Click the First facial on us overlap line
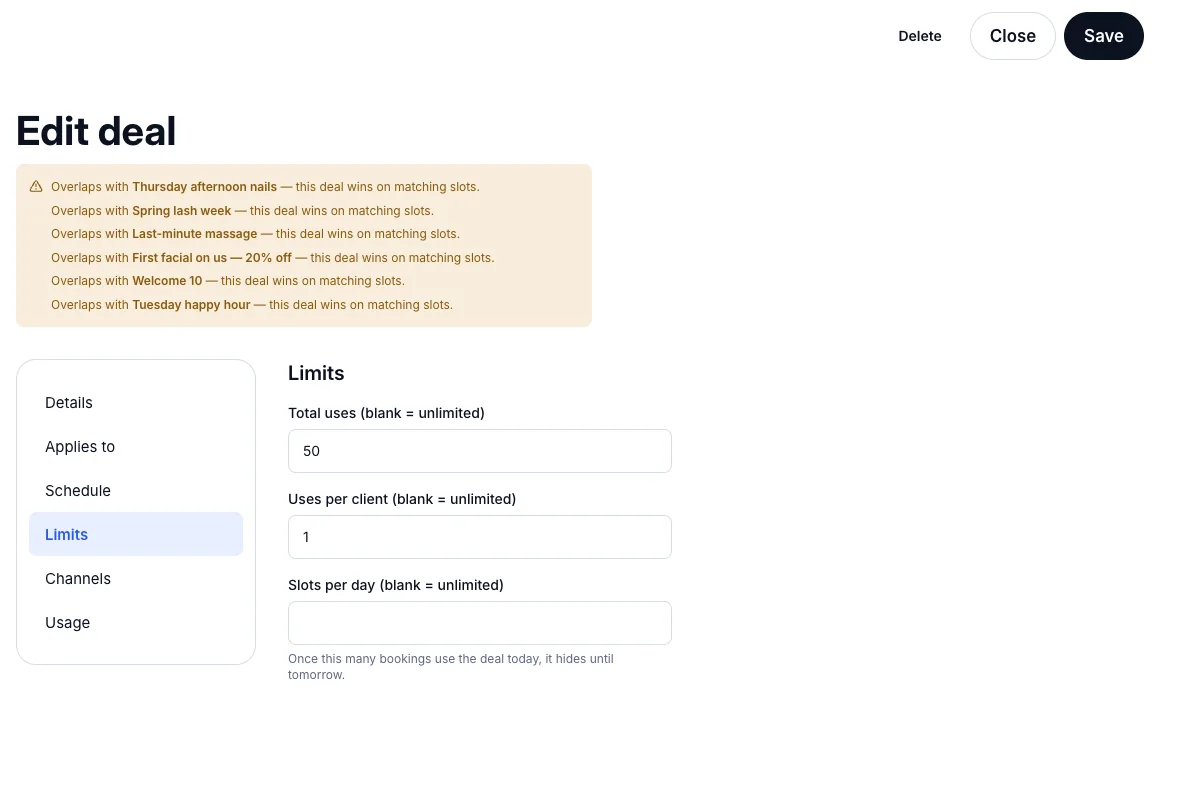1200x805 pixels. [272, 258]
